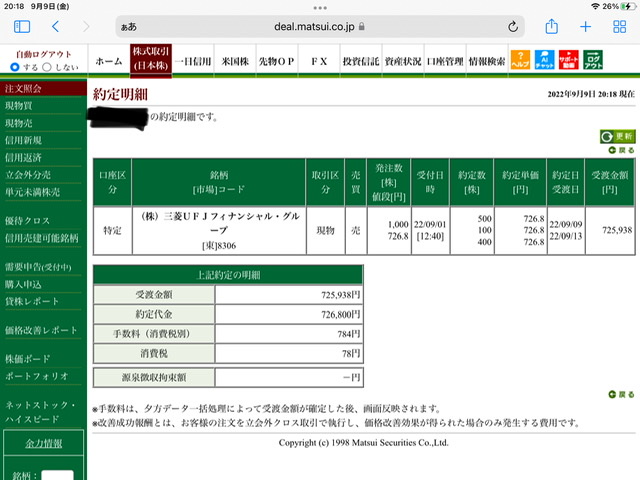Select 需要申告(受付中) in the sidebar
Image resolution: width=640 pixels, height=480 pixels.
pos(38,267)
